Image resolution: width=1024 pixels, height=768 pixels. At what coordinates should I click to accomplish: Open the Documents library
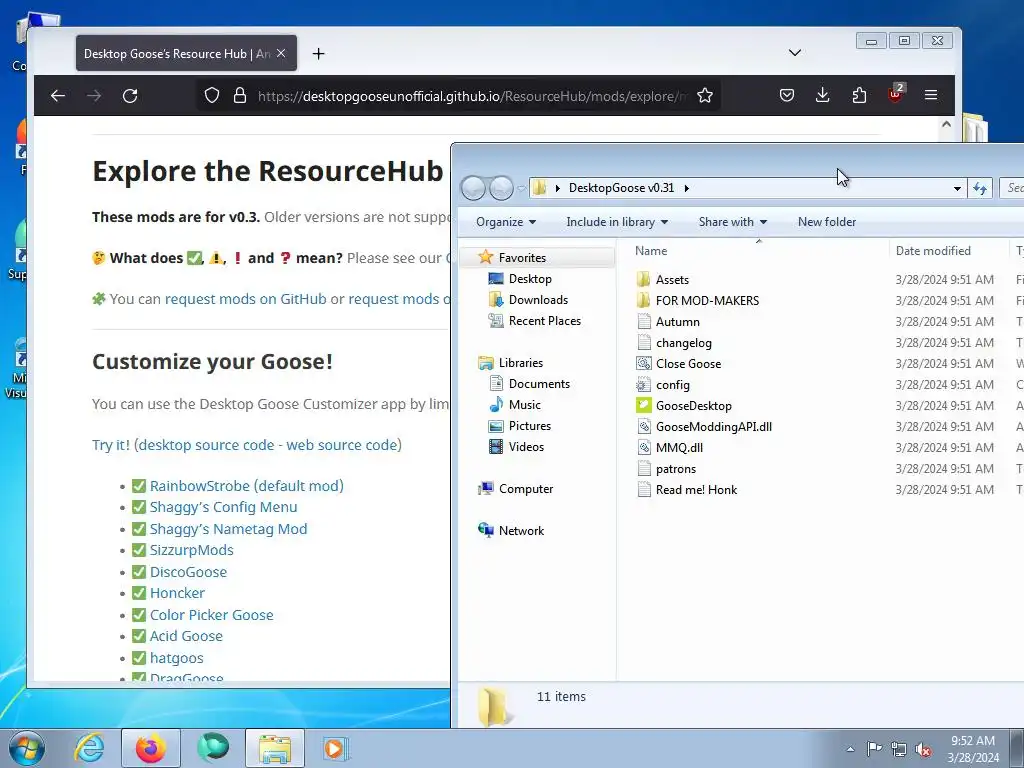click(539, 383)
